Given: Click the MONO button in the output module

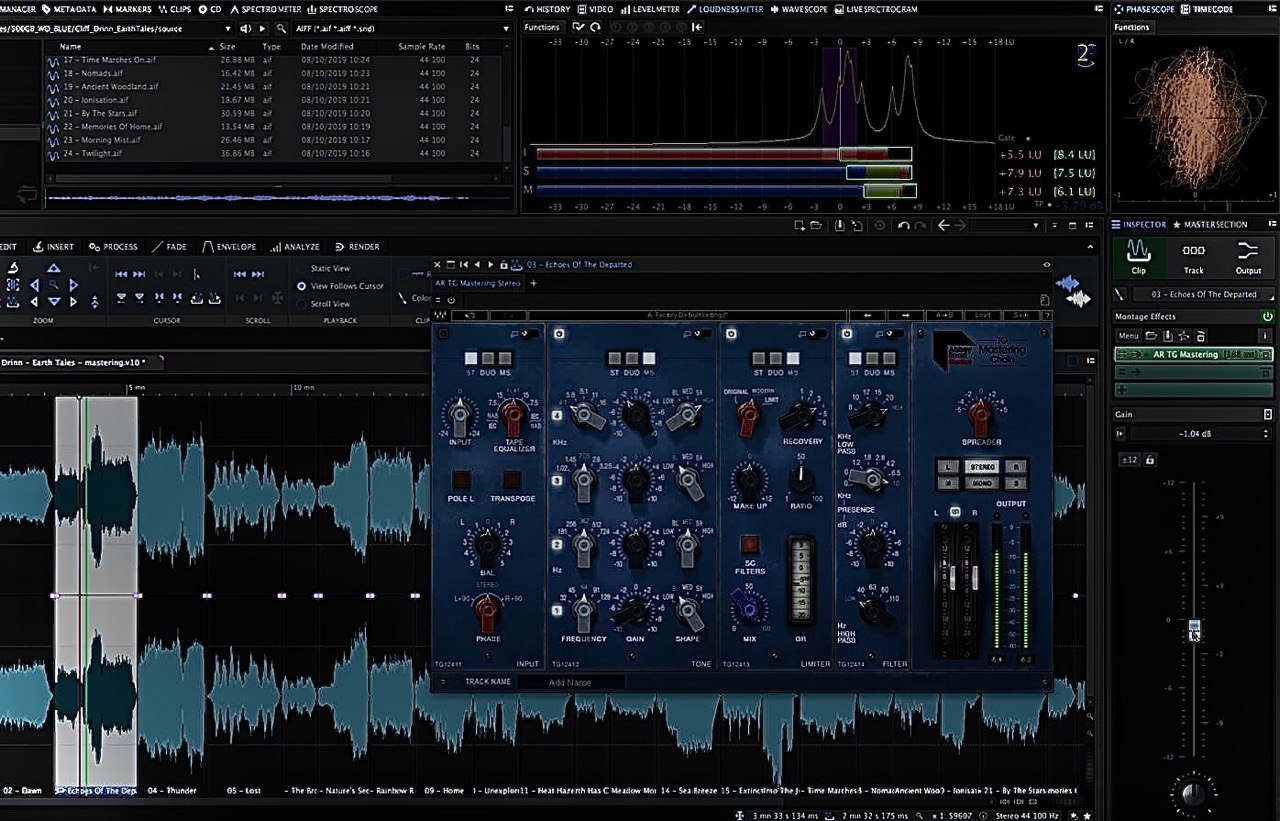Looking at the screenshot, I should 981,482.
